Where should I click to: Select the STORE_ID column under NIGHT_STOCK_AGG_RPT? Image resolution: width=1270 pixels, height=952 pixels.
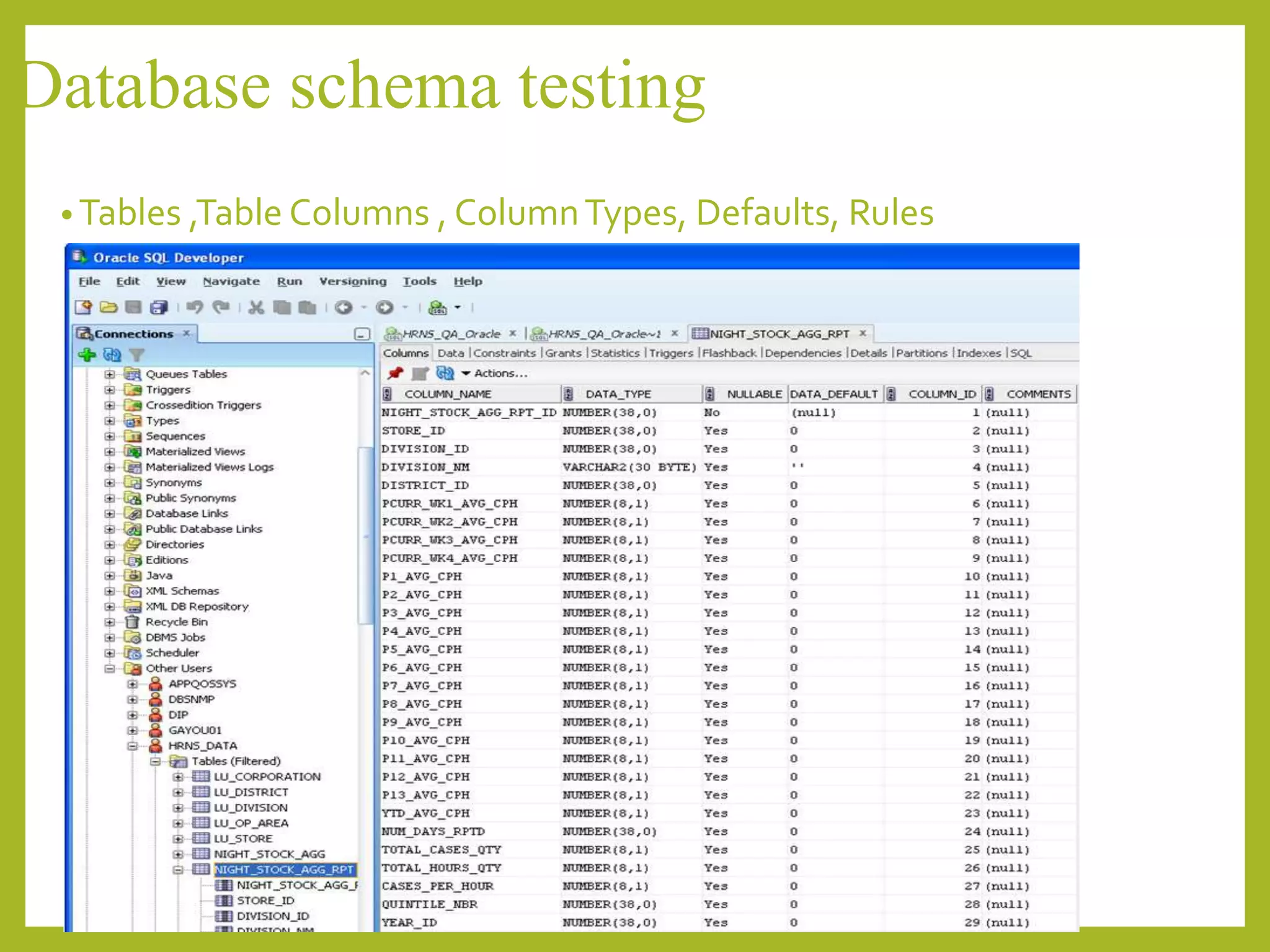pos(265,901)
